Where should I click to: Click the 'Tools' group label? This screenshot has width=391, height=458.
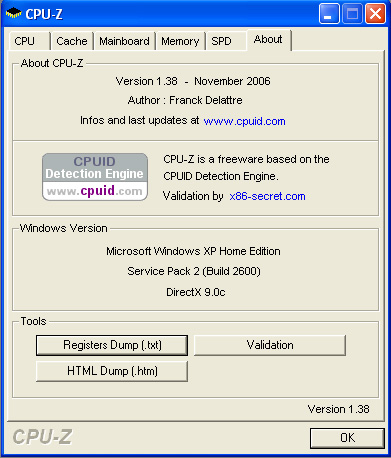(33, 321)
